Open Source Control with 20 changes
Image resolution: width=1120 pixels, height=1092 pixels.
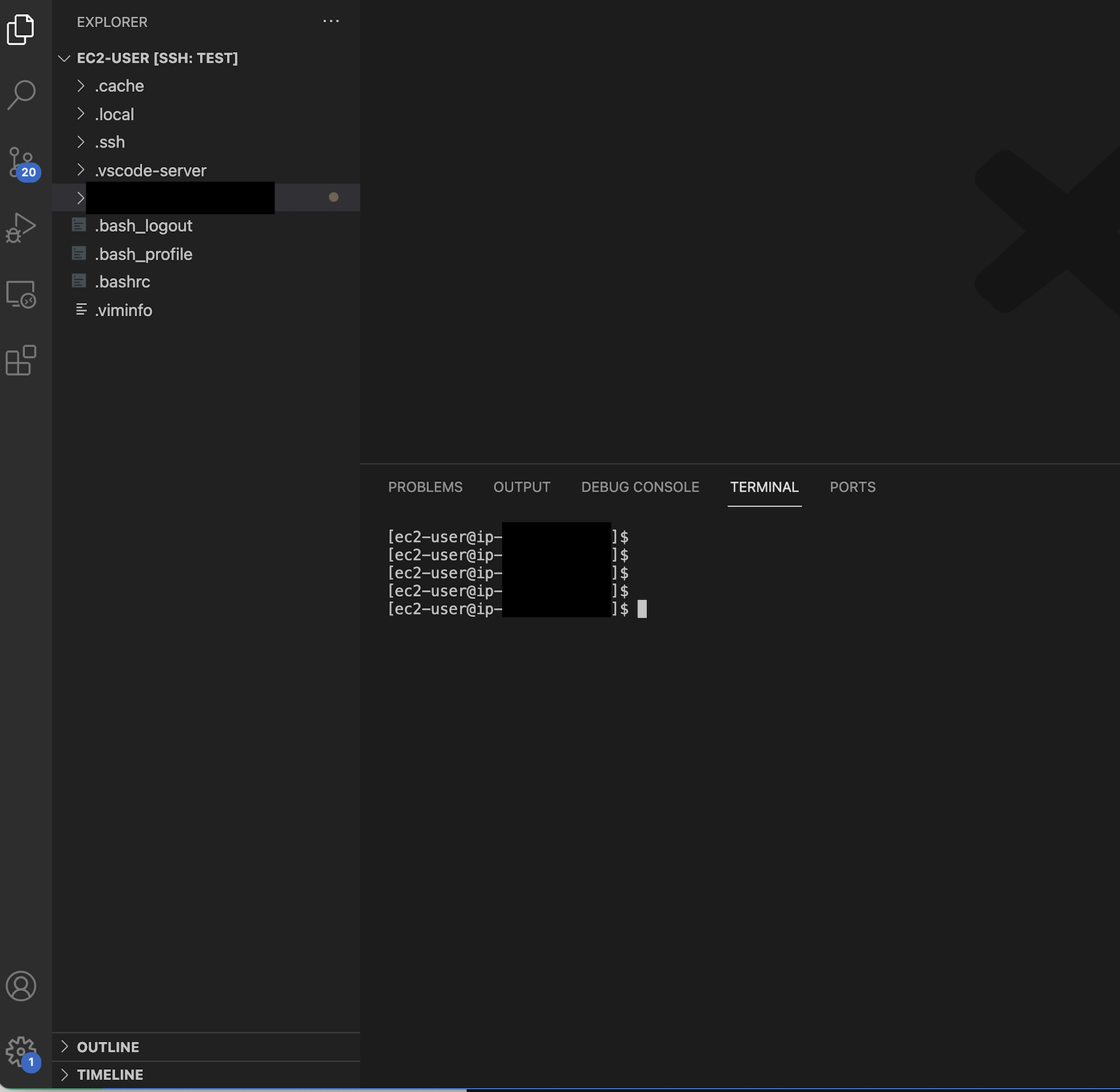(x=22, y=164)
